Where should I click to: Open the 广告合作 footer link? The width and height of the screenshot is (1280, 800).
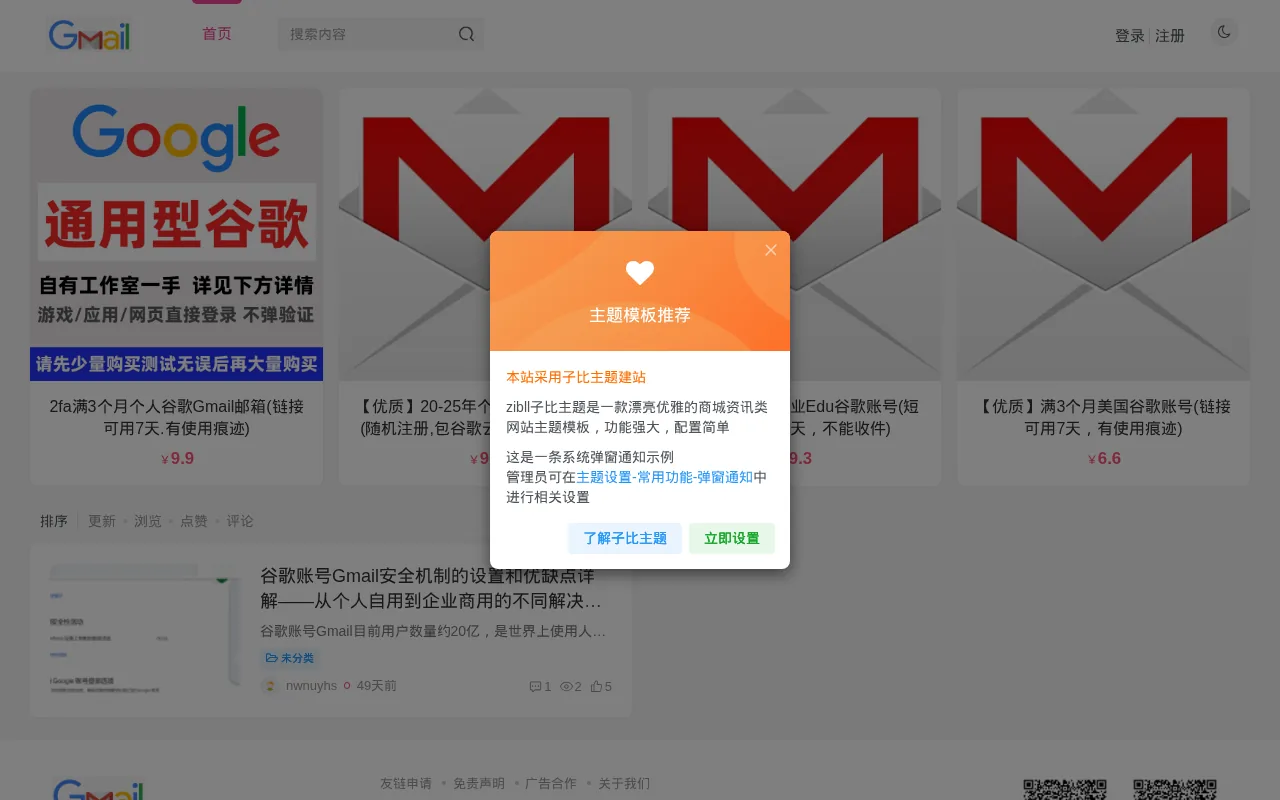[551, 783]
